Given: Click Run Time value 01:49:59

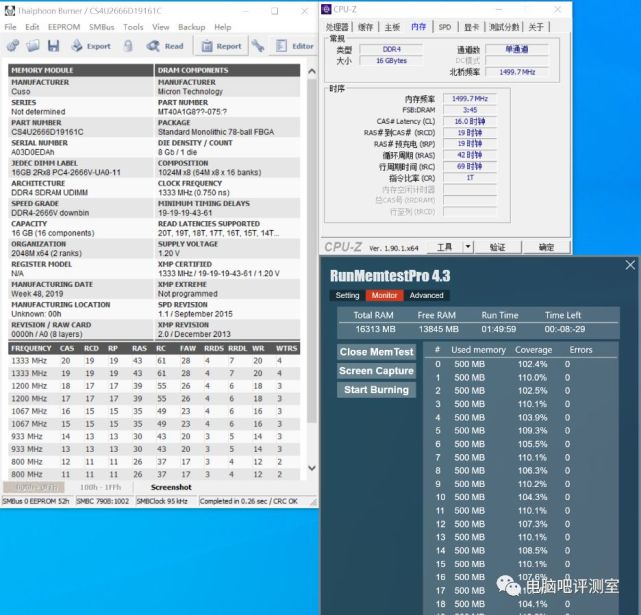Looking at the screenshot, I should click(498, 329).
